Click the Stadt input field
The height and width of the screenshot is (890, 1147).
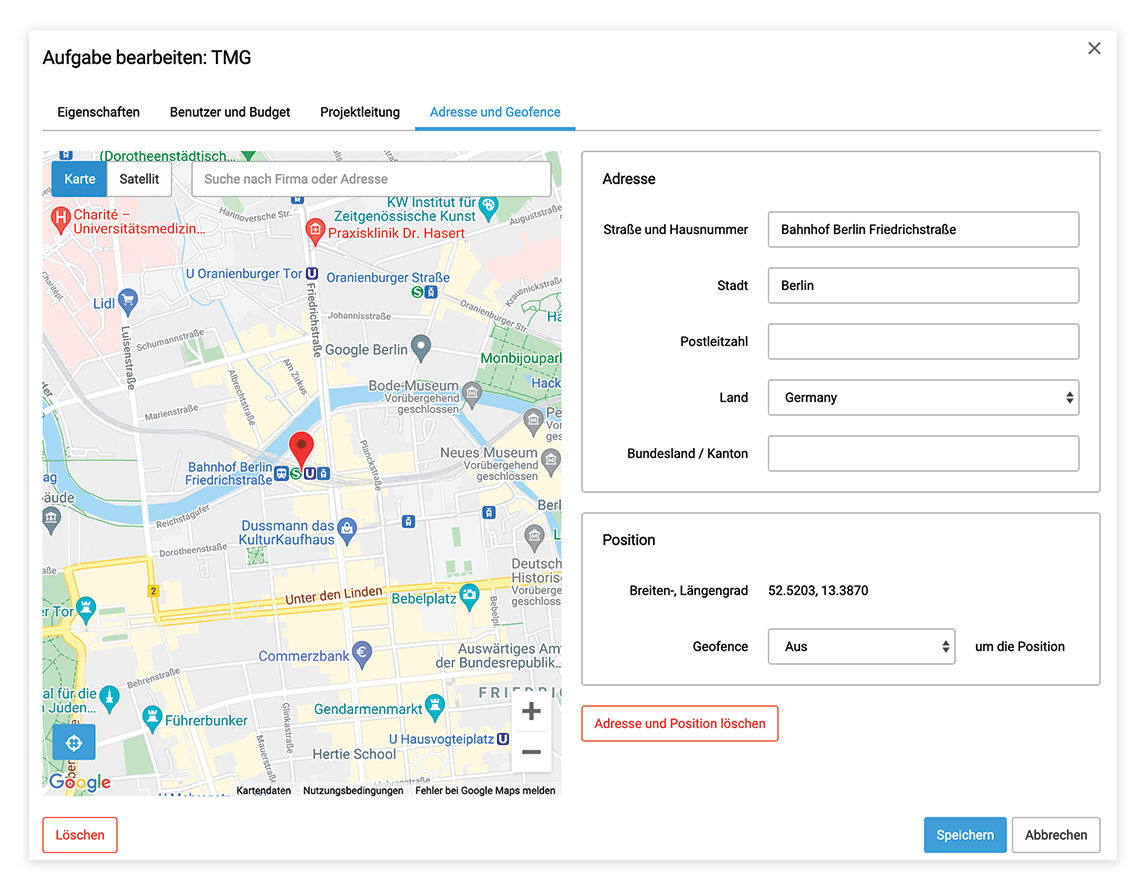coord(923,285)
